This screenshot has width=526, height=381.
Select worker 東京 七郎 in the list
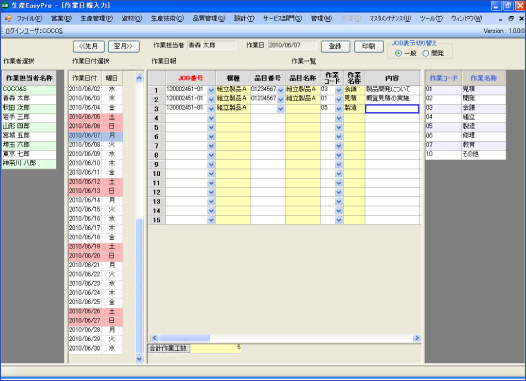coord(29,154)
